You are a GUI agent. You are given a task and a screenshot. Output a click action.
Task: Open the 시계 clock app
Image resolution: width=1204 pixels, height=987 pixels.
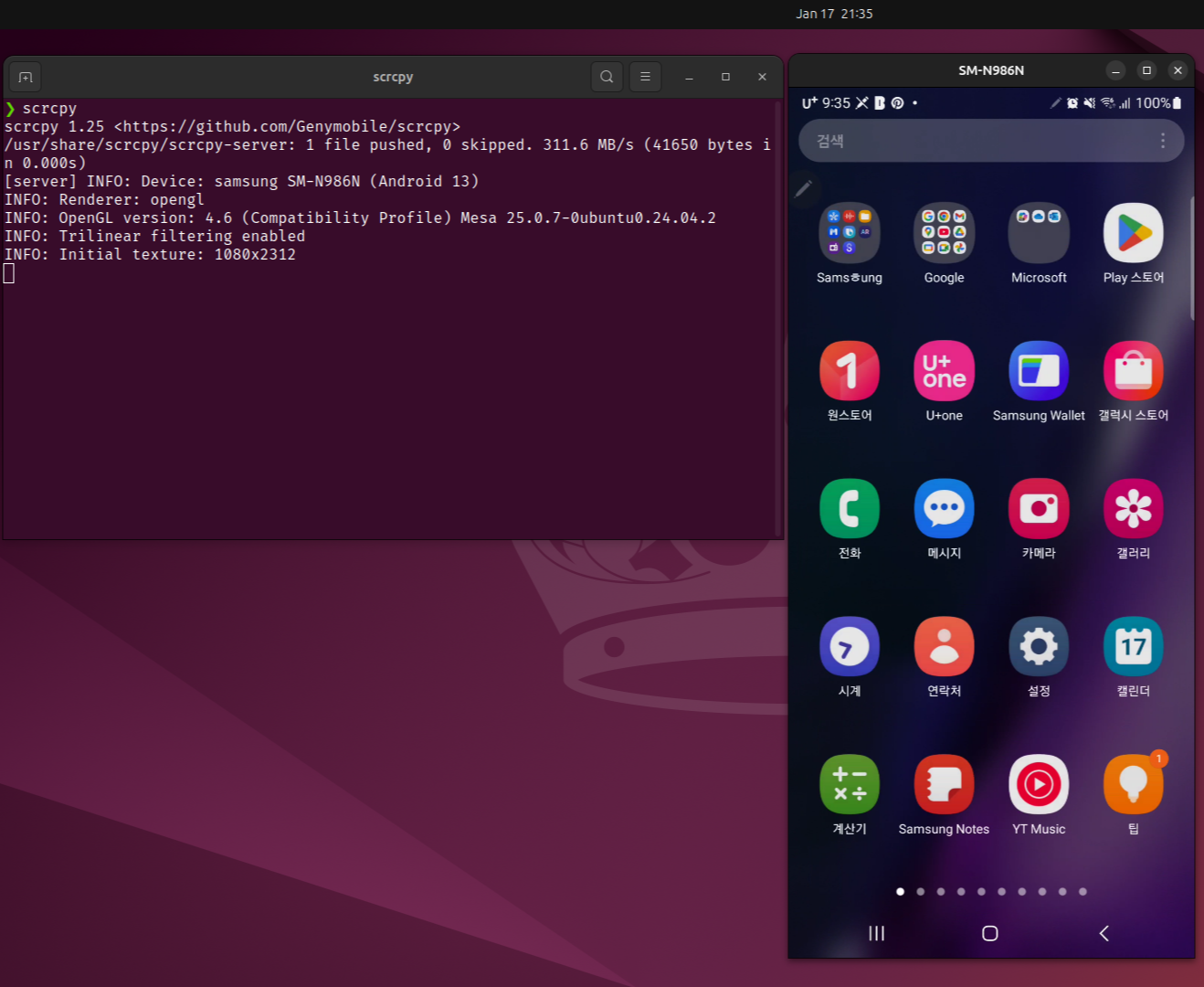pyautogui.click(x=850, y=647)
